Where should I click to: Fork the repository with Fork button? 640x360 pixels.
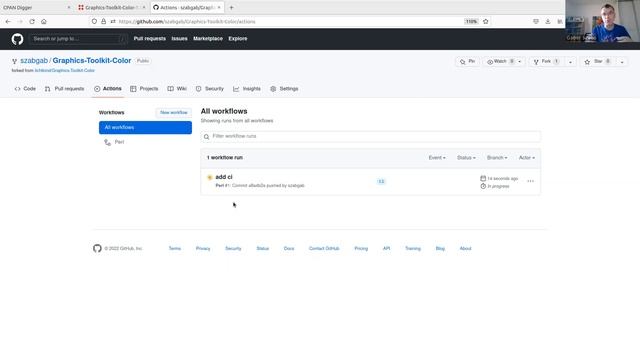[x=547, y=62]
